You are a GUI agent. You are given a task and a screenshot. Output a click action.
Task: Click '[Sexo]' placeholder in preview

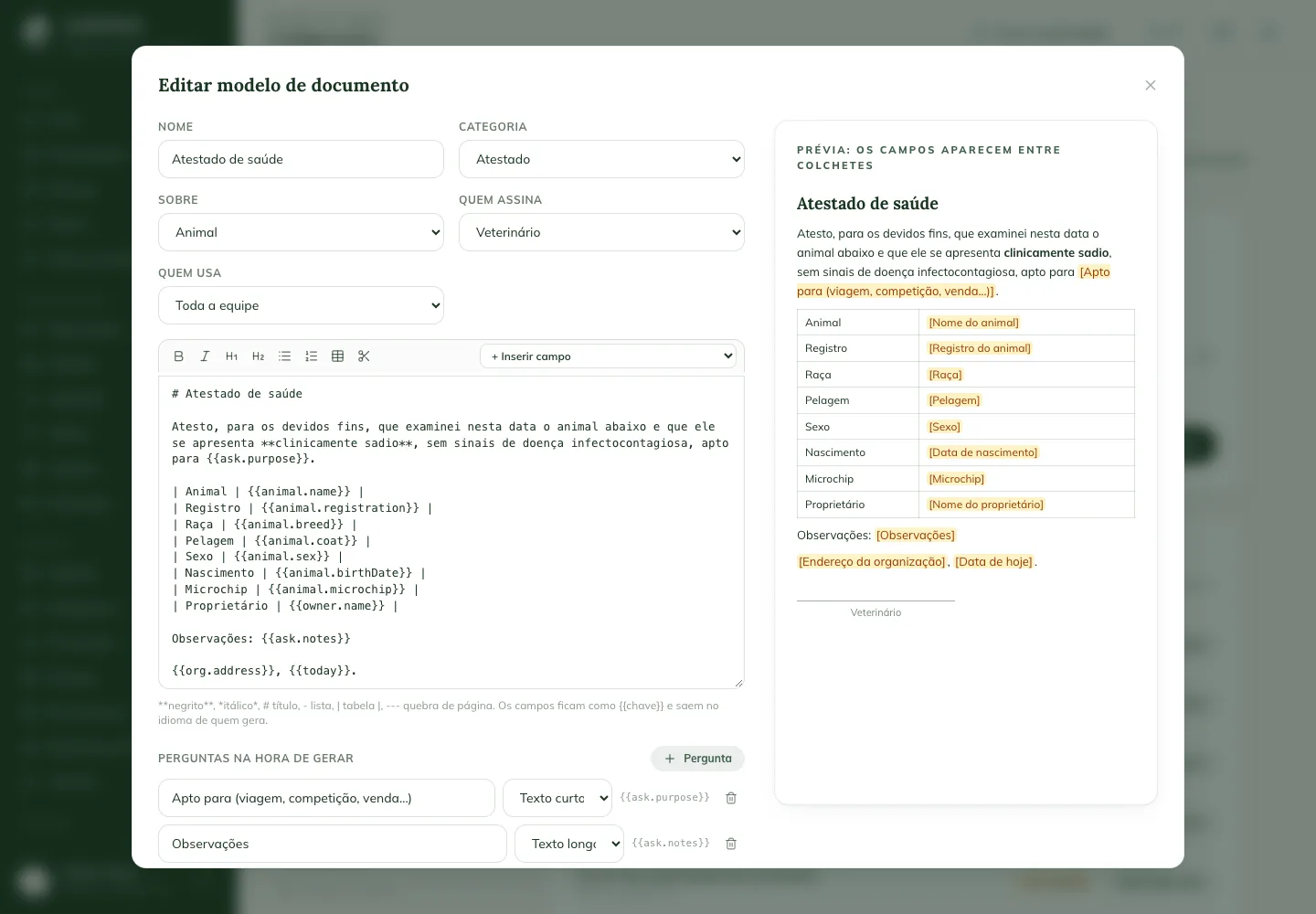click(x=945, y=427)
